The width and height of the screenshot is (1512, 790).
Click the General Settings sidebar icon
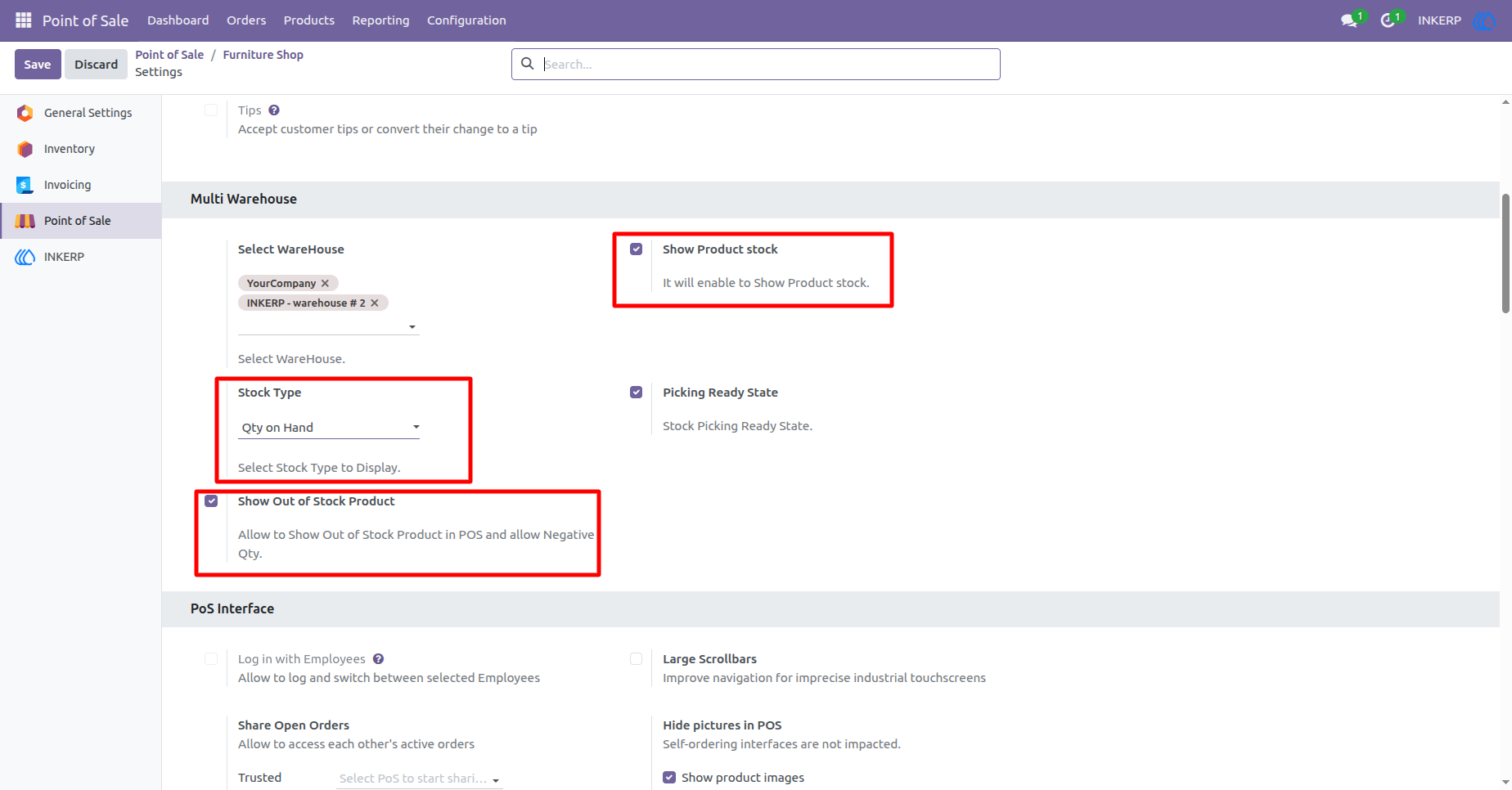25,113
